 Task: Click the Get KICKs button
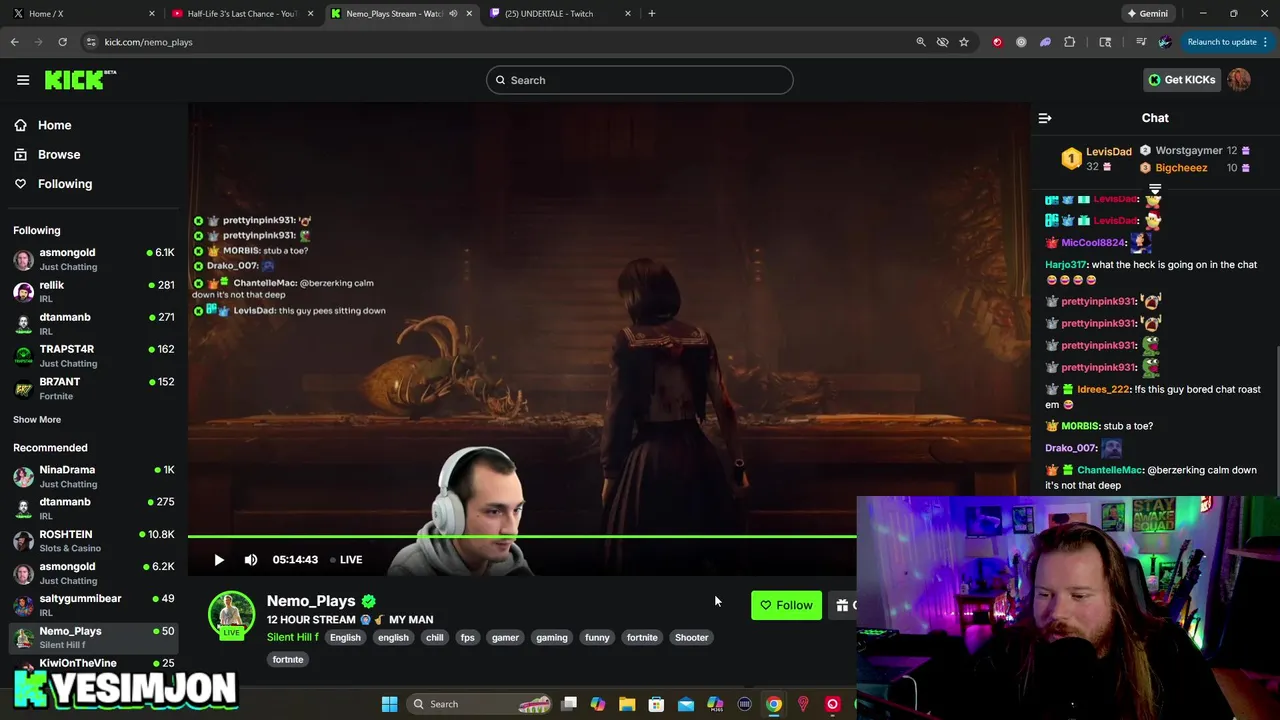tap(1181, 80)
